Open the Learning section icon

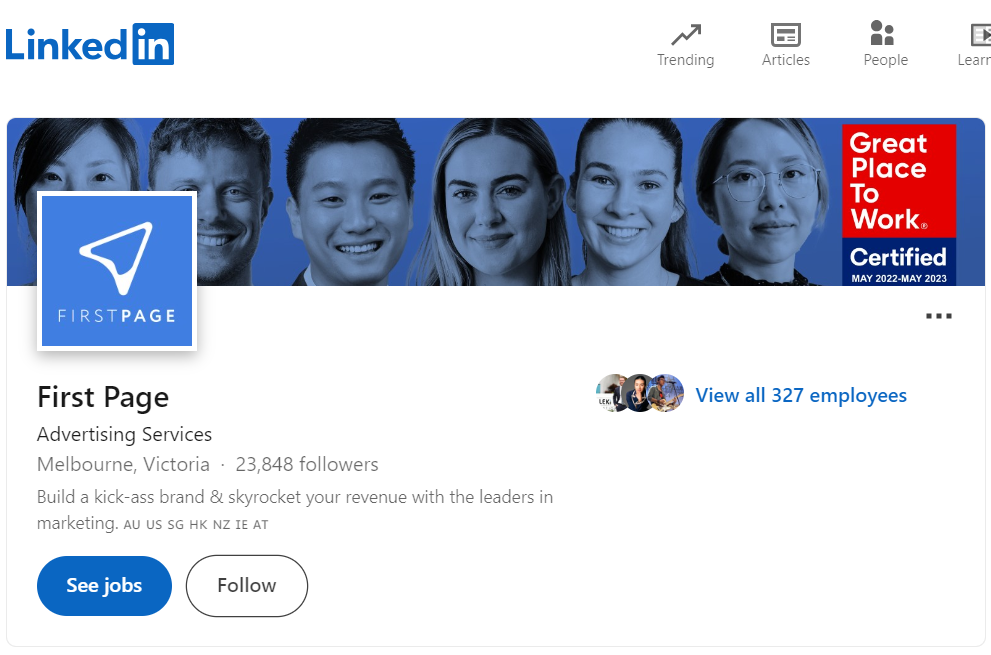click(x=981, y=35)
